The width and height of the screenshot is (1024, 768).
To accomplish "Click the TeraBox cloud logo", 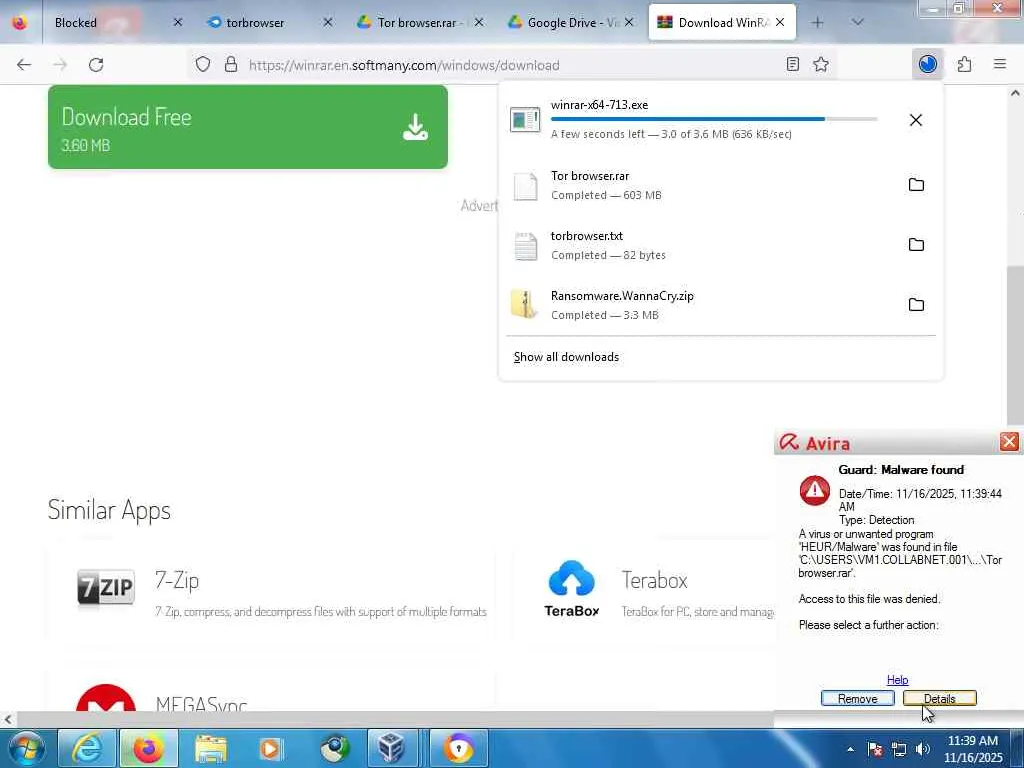I will (571, 588).
